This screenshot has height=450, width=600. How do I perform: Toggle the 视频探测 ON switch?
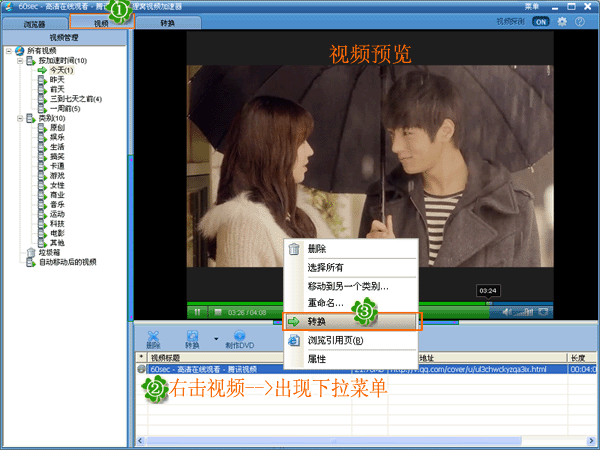540,22
